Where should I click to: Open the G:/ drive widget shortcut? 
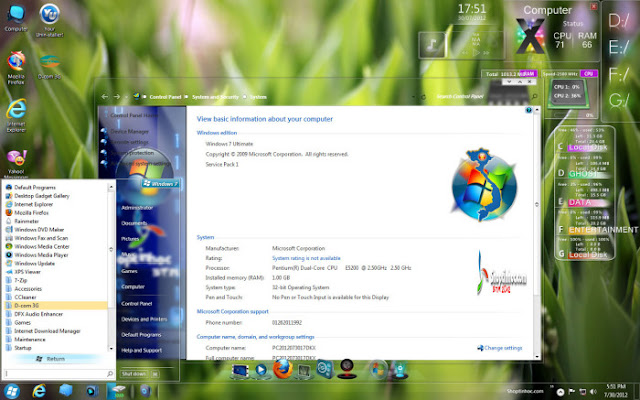click(619, 100)
